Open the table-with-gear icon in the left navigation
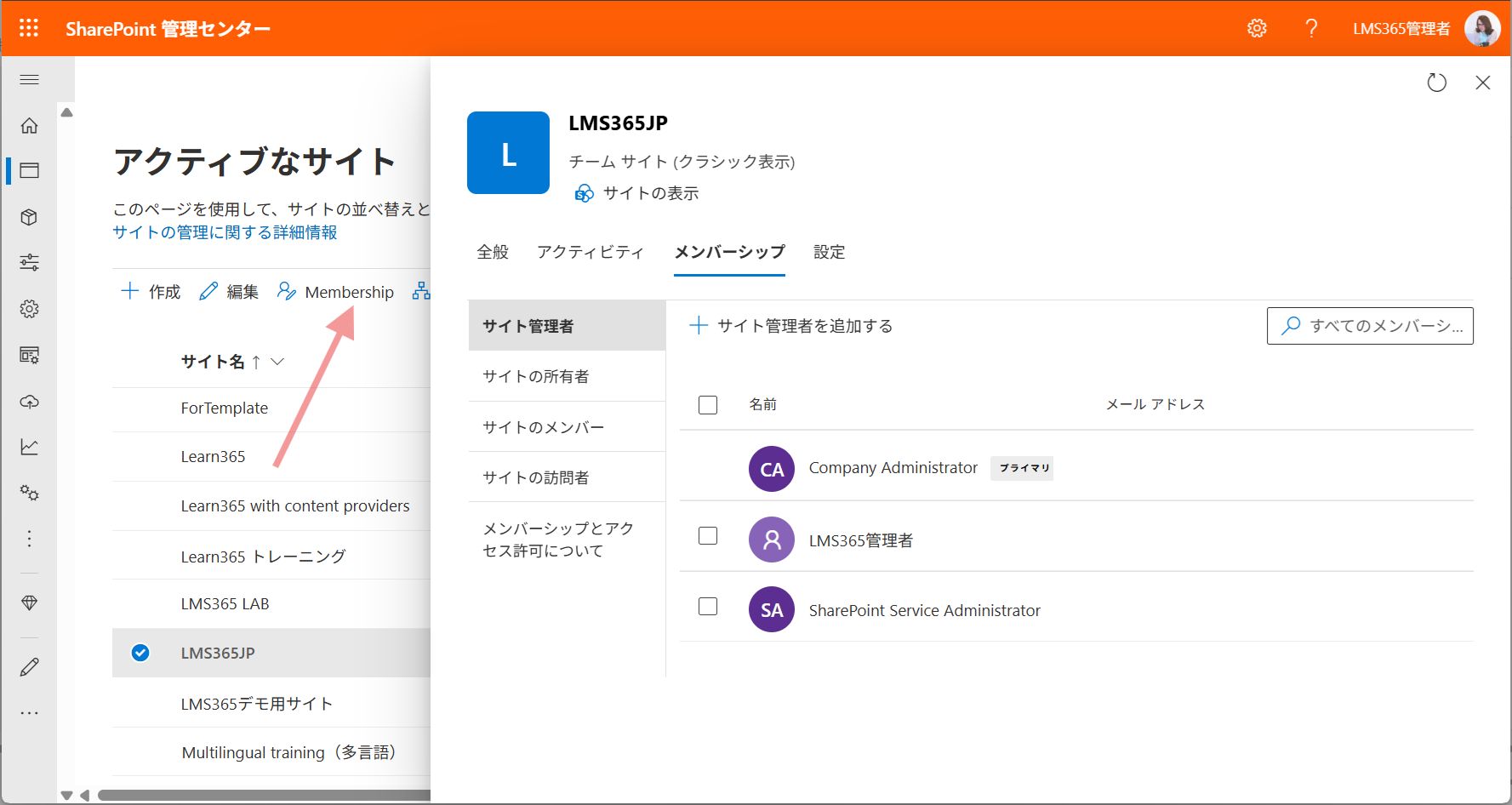Screen dimensions: 1512x805 click(30, 355)
